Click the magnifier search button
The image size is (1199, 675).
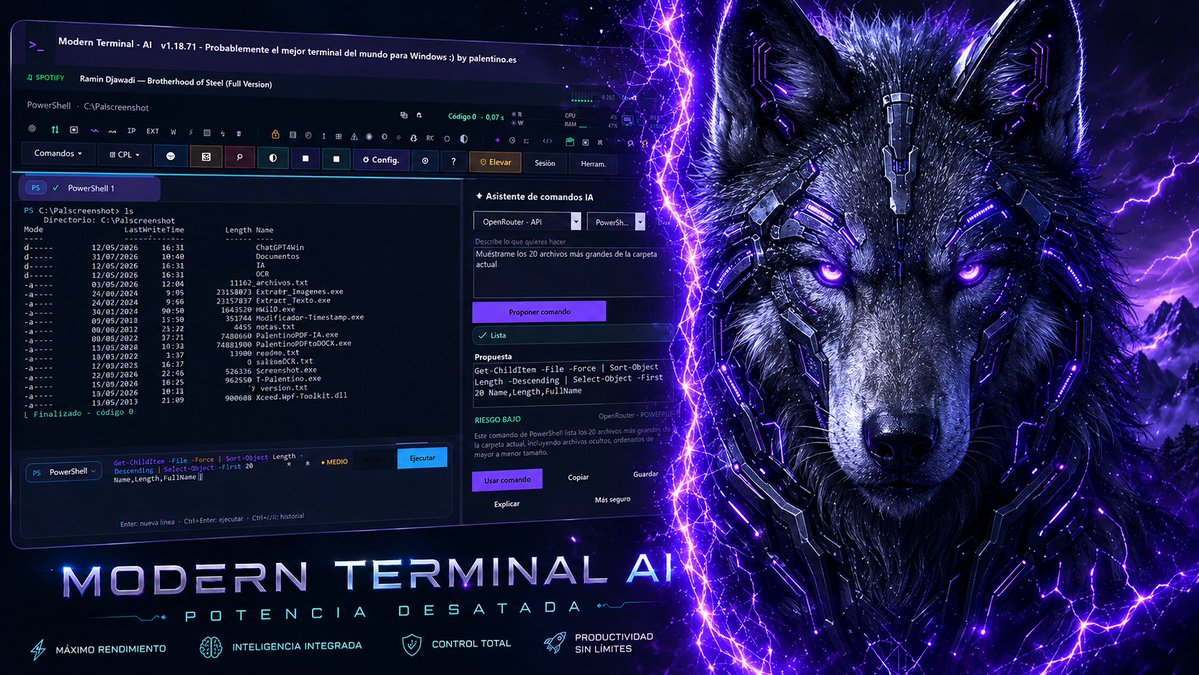click(239, 157)
